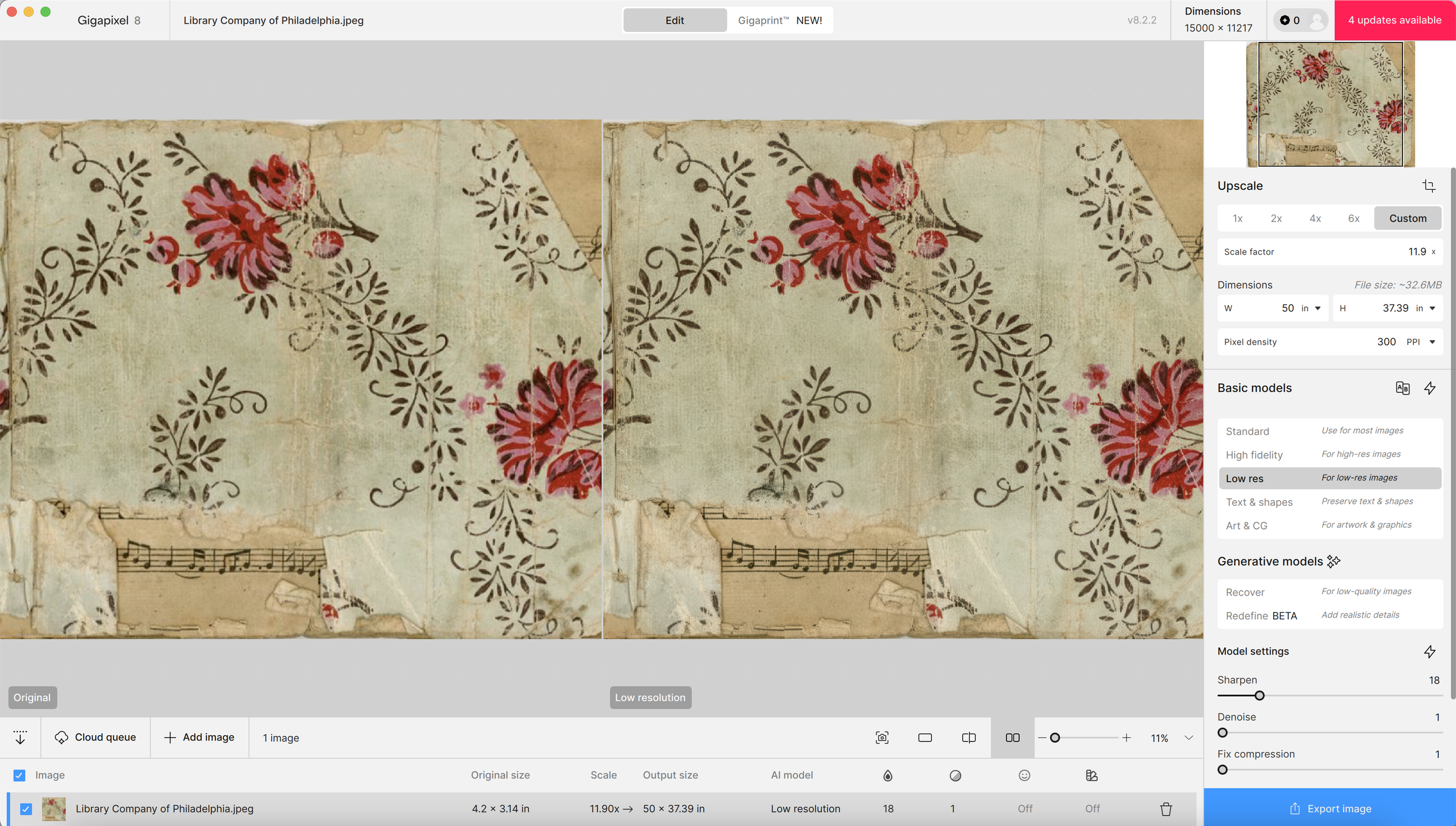
Task: Switch to single view mode icon
Action: (925, 738)
